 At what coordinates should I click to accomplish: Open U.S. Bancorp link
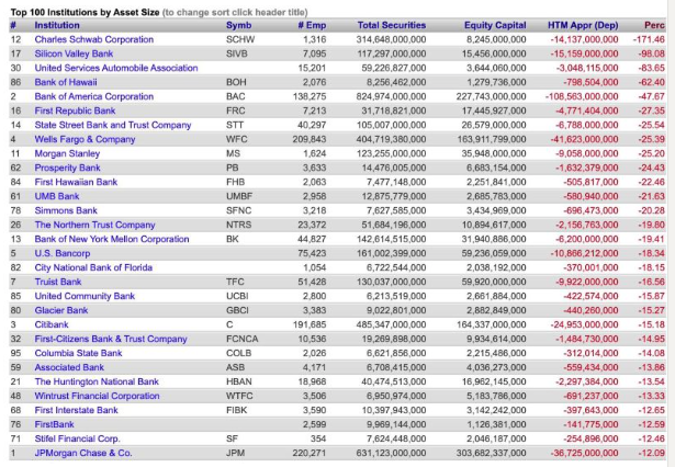click(x=62, y=253)
